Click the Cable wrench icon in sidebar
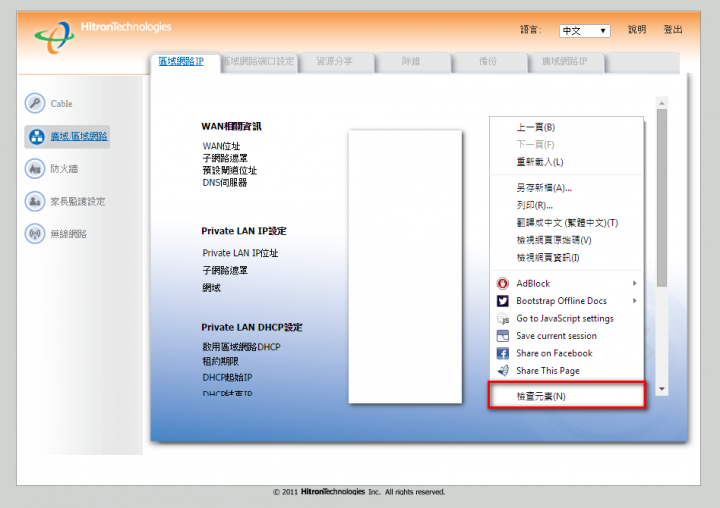The width and height of the screenshot is (720, 508). [35, 103]
